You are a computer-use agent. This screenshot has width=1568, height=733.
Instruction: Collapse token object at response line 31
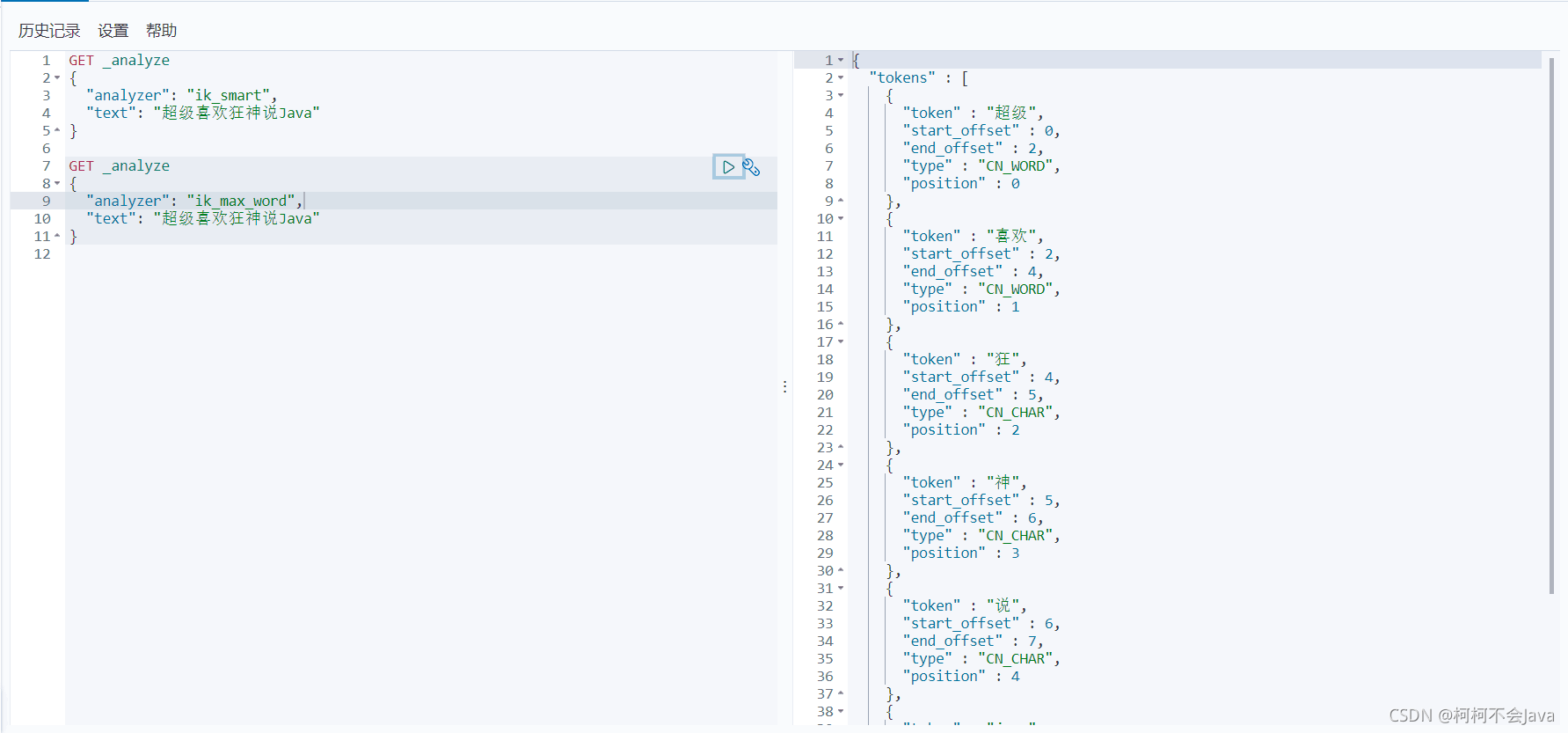tap(841, 589)
